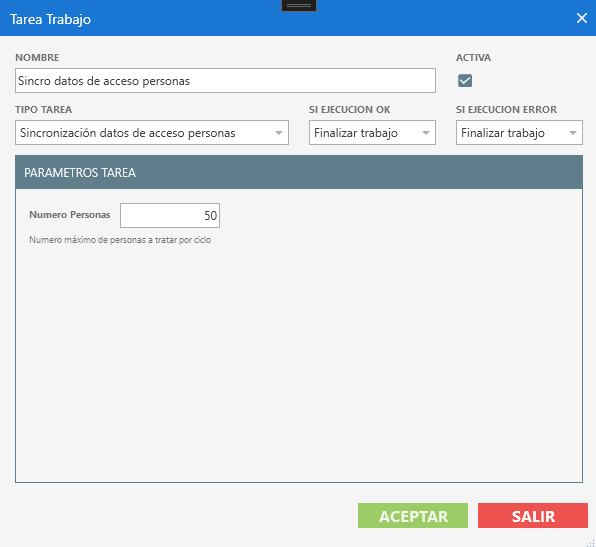Click the drag handle at top of dialog
The height and width of the screenshot is (547, 596).
click(x=299, y=5)
